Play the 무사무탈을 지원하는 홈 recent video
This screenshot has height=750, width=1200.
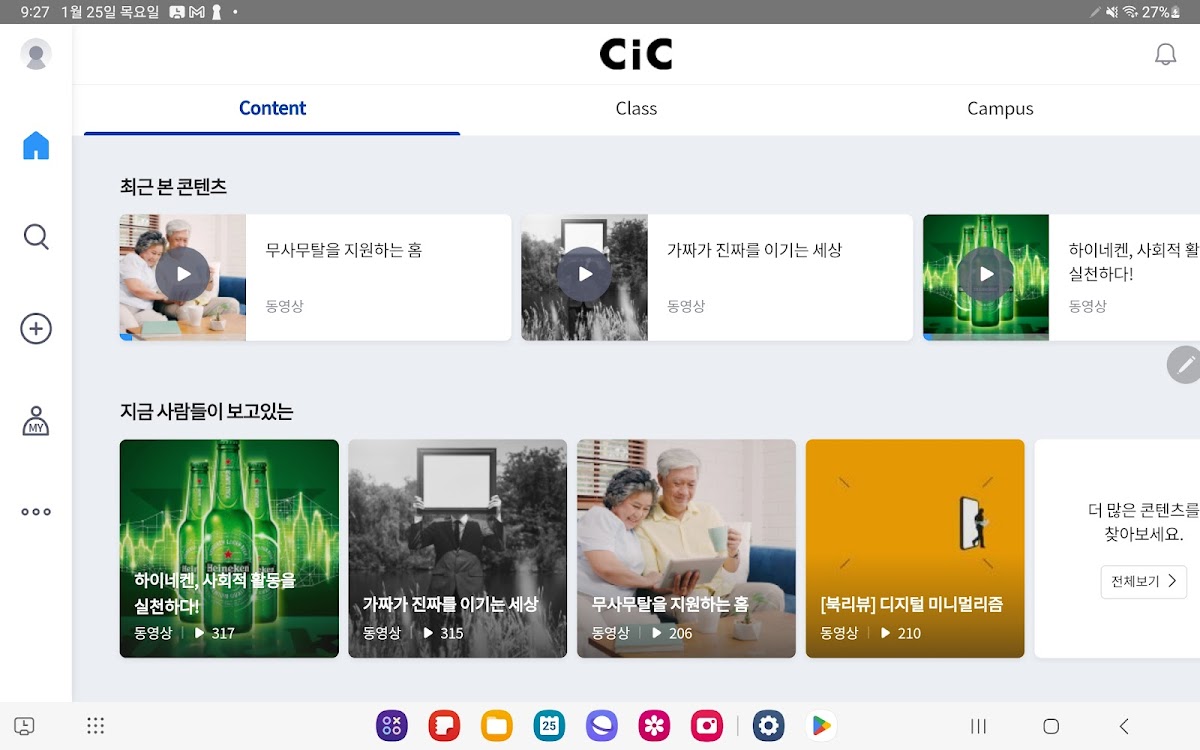click(x=183, y=274)
